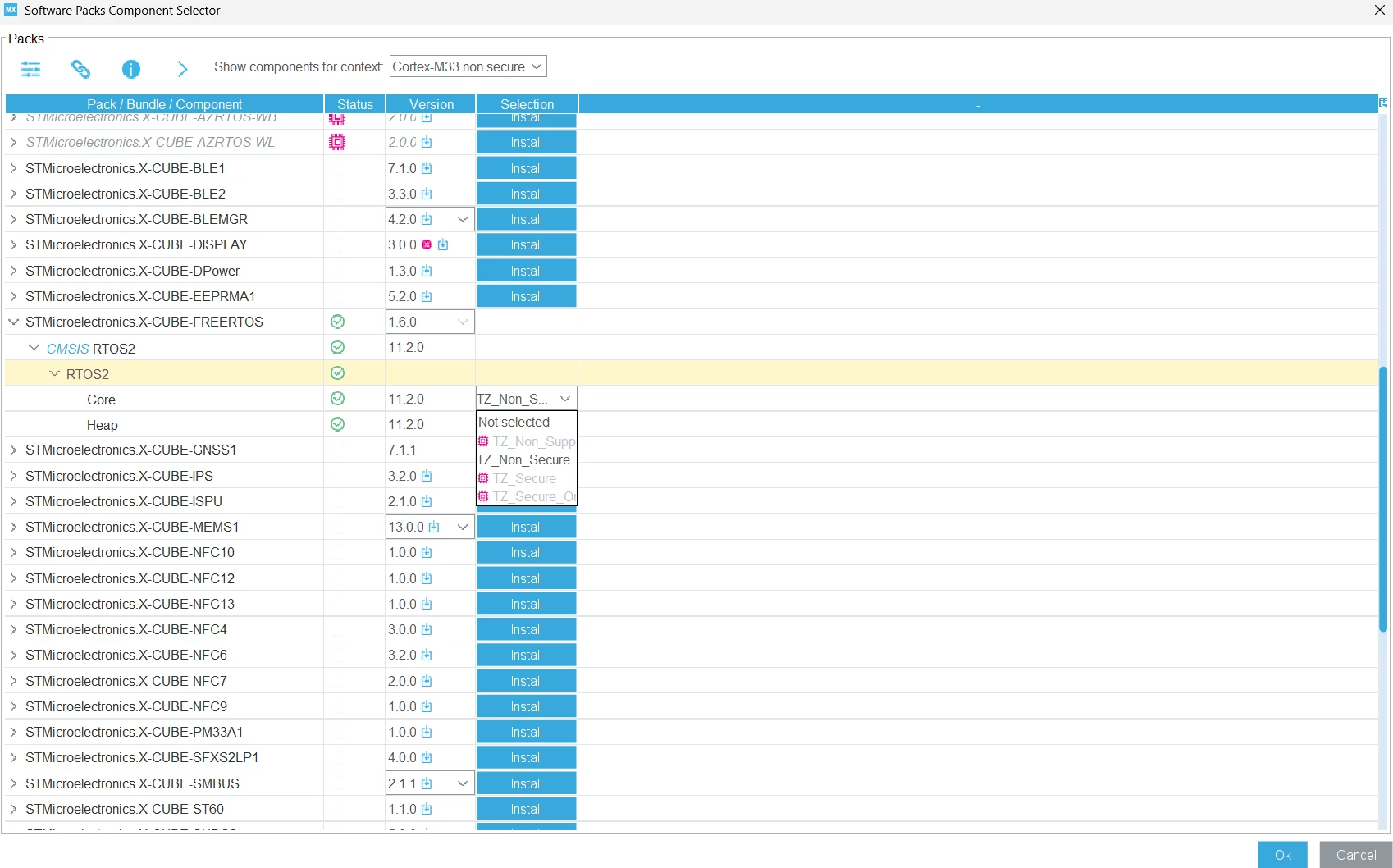Screen dimensions: 1393x868
Task: Click download icon beside X-CUBE-BLE1 version 7.1.0
Action: pyautogui.click(x=427, y=168)
